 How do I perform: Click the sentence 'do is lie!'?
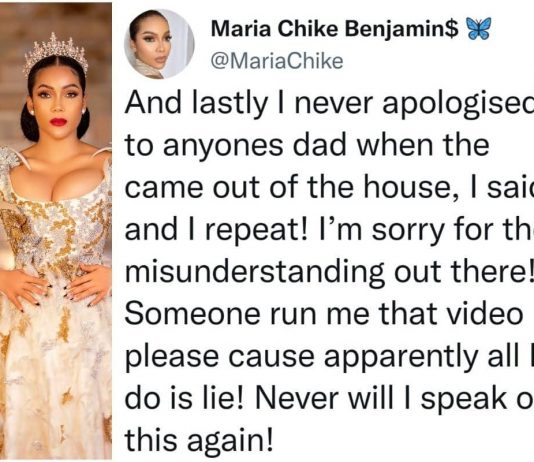tap(185, 398)
